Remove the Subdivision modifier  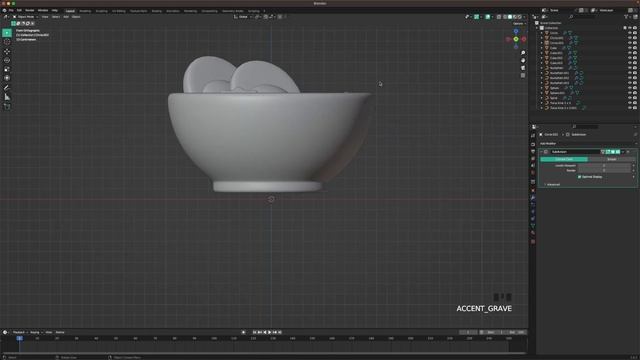coord(628,152)
